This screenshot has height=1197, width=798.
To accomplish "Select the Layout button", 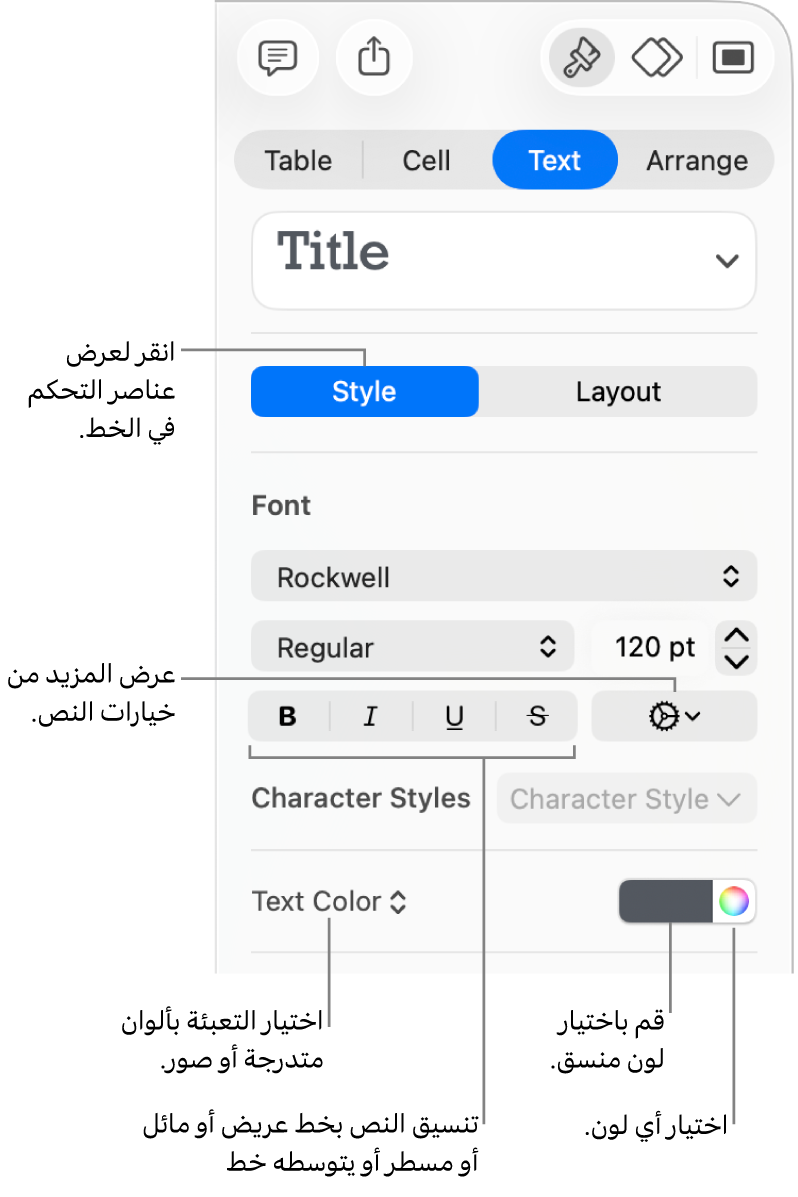I will [618, 391].
